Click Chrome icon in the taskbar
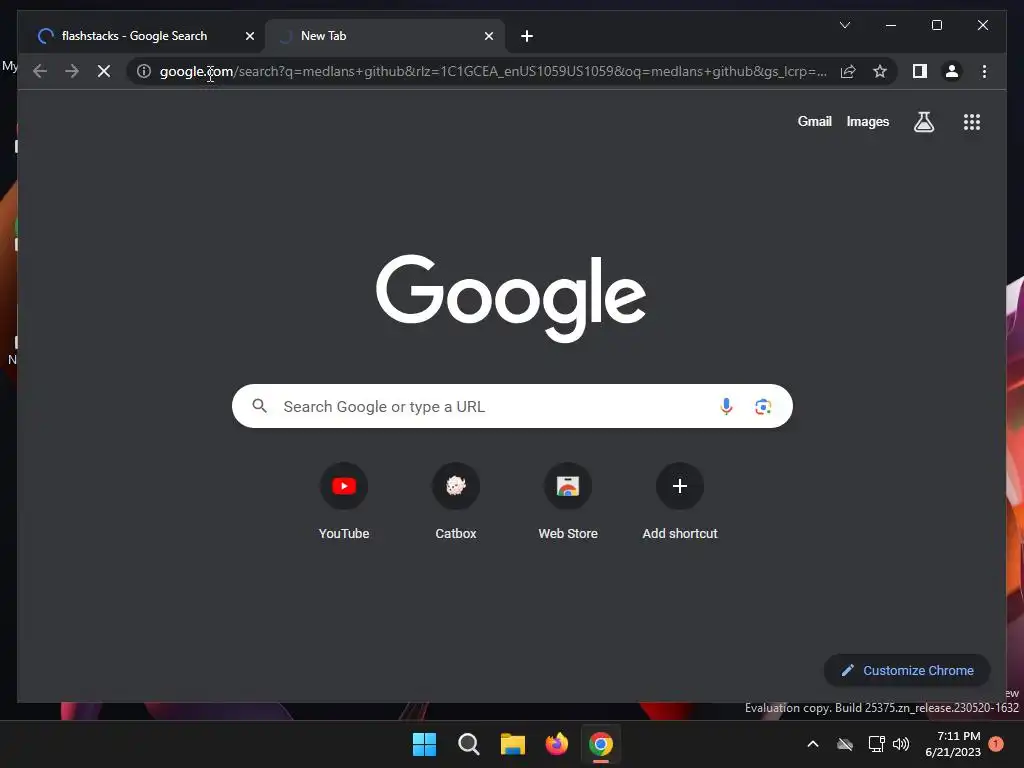This screenshot has height=768, width=1024. 601,744
